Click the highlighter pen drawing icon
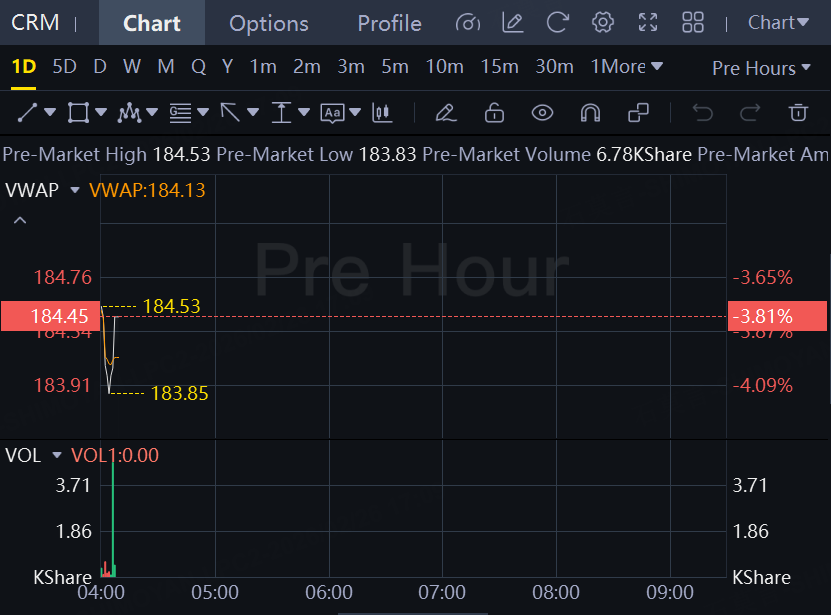 446,112
